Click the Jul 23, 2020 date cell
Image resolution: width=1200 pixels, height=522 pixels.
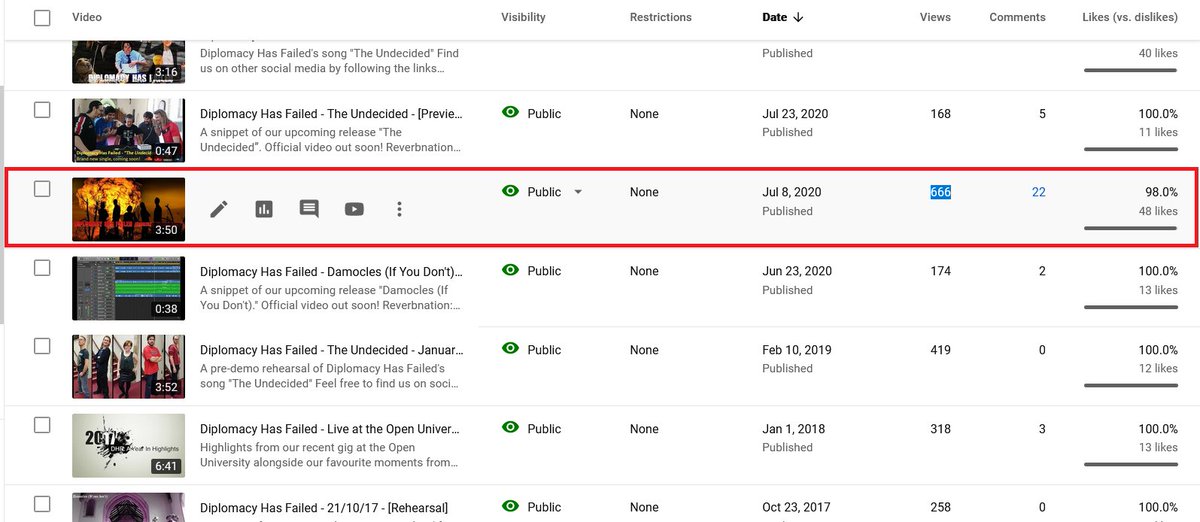[x=795, y=114]
